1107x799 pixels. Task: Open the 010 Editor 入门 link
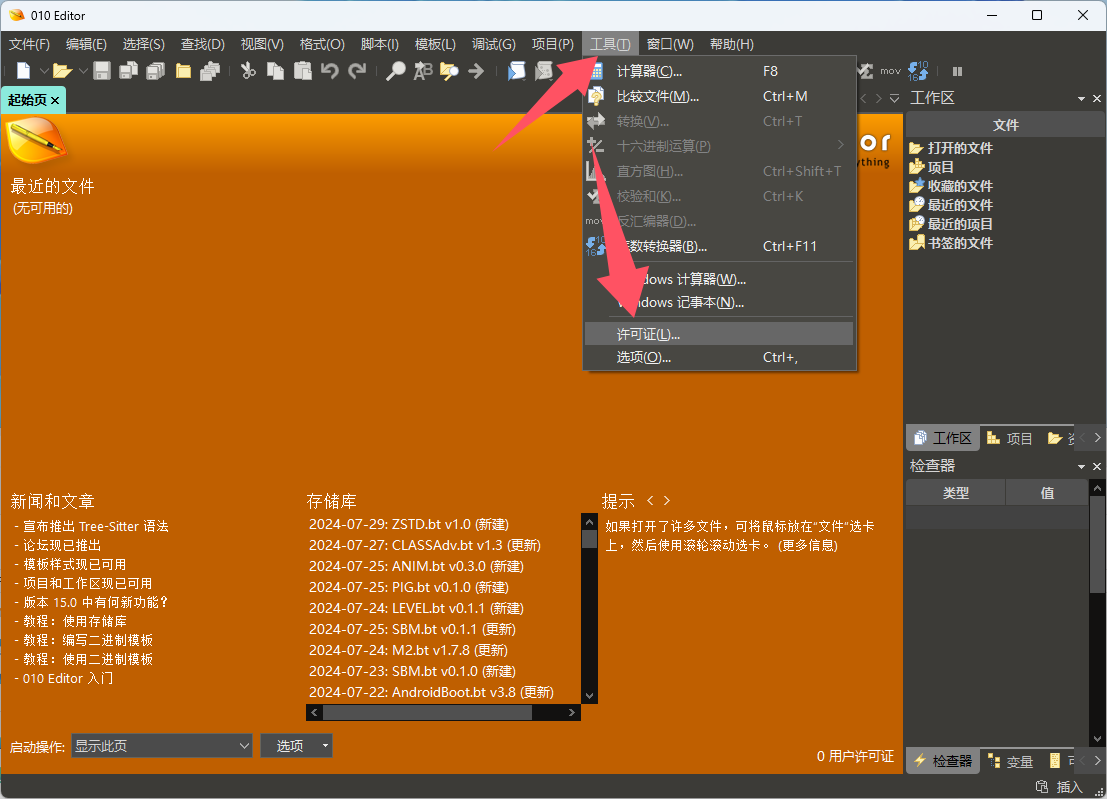pyautogui.click(x=68, y=678)
